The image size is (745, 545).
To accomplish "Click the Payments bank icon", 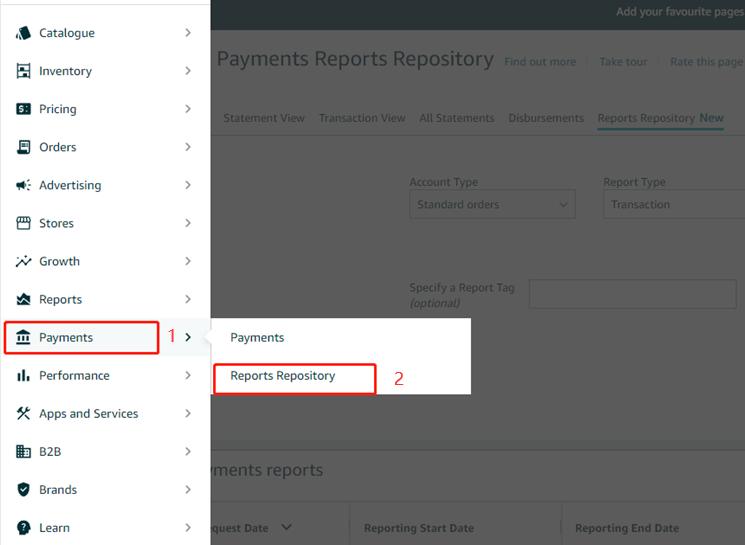I will coord(23,337).
